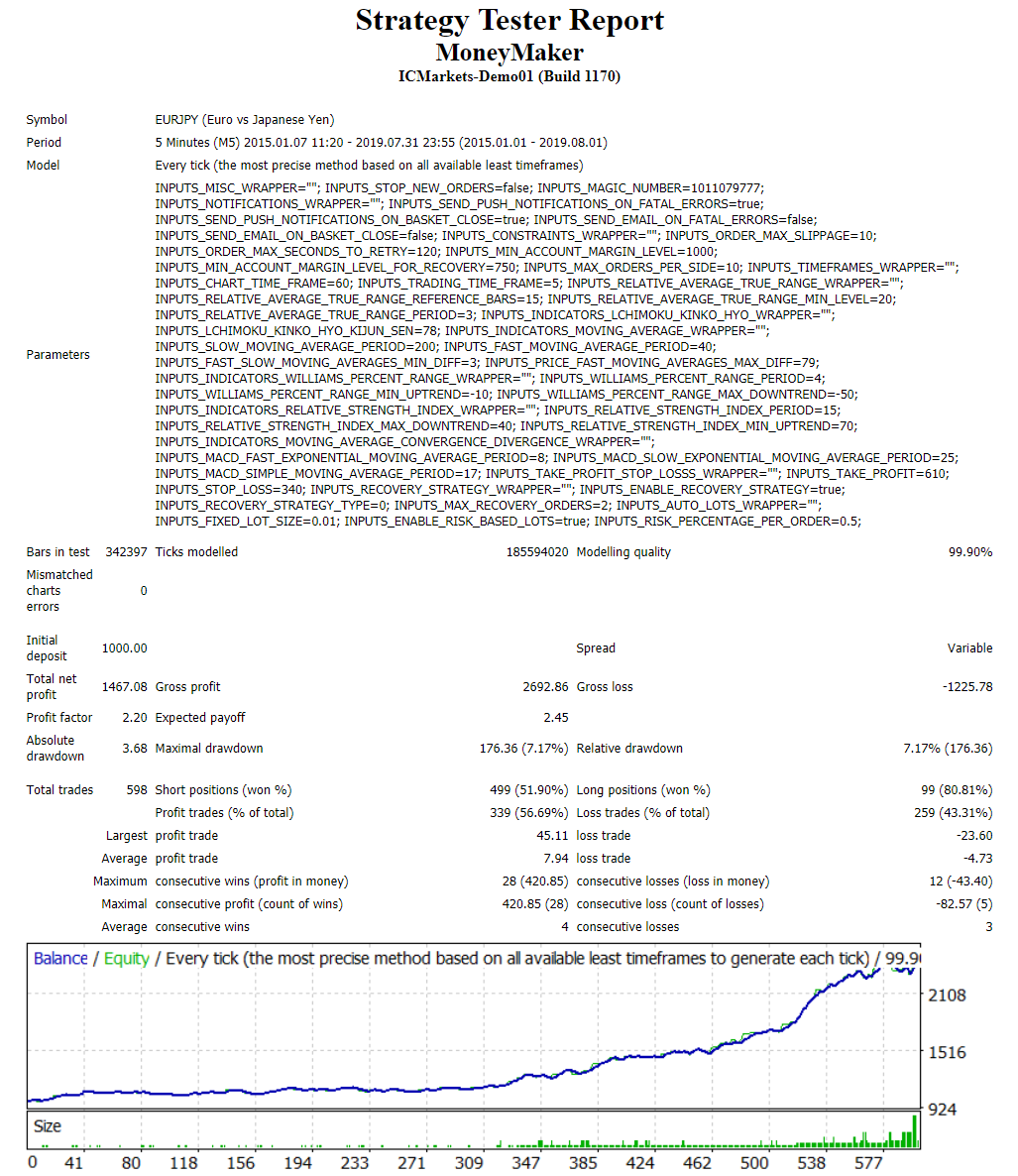This screenshot has width=1018, height=1176.
Task: Click the Total trades value 598
Action: click(x=137, y=789)
